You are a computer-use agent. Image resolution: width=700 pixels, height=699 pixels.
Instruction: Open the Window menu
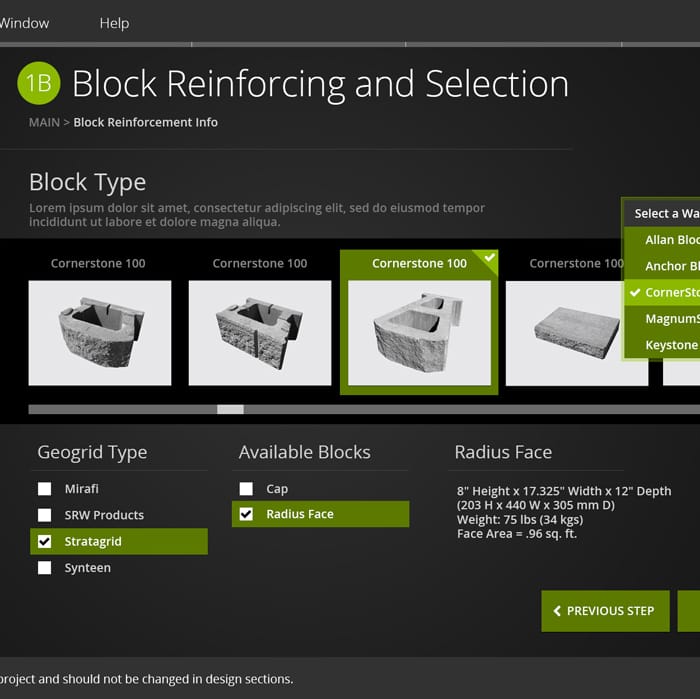(24, 23)
